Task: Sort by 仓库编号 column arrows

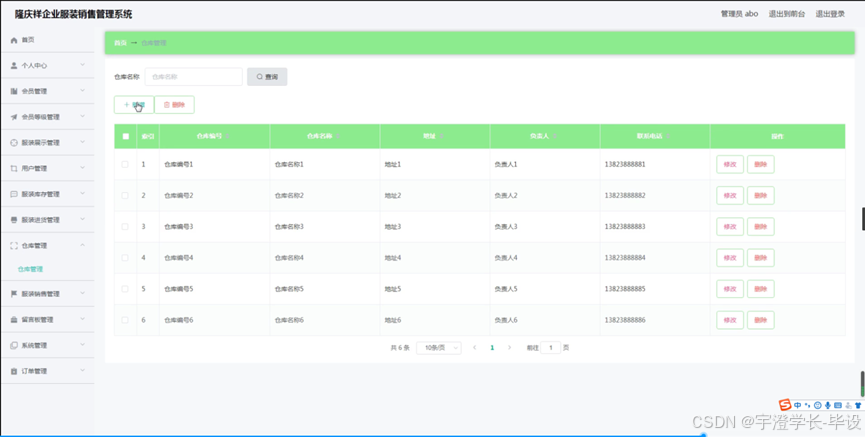Action: pyautogui.click(x=227, y=136)
